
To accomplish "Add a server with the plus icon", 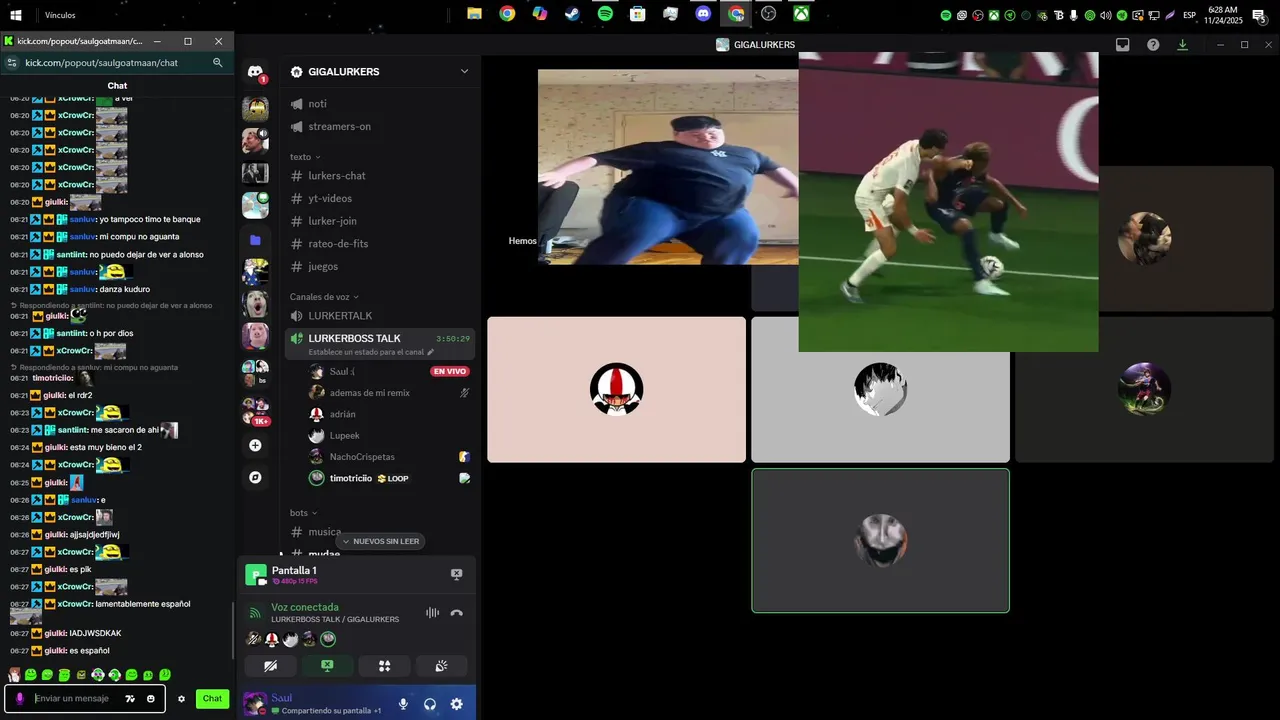I will [x=255, y=445].
